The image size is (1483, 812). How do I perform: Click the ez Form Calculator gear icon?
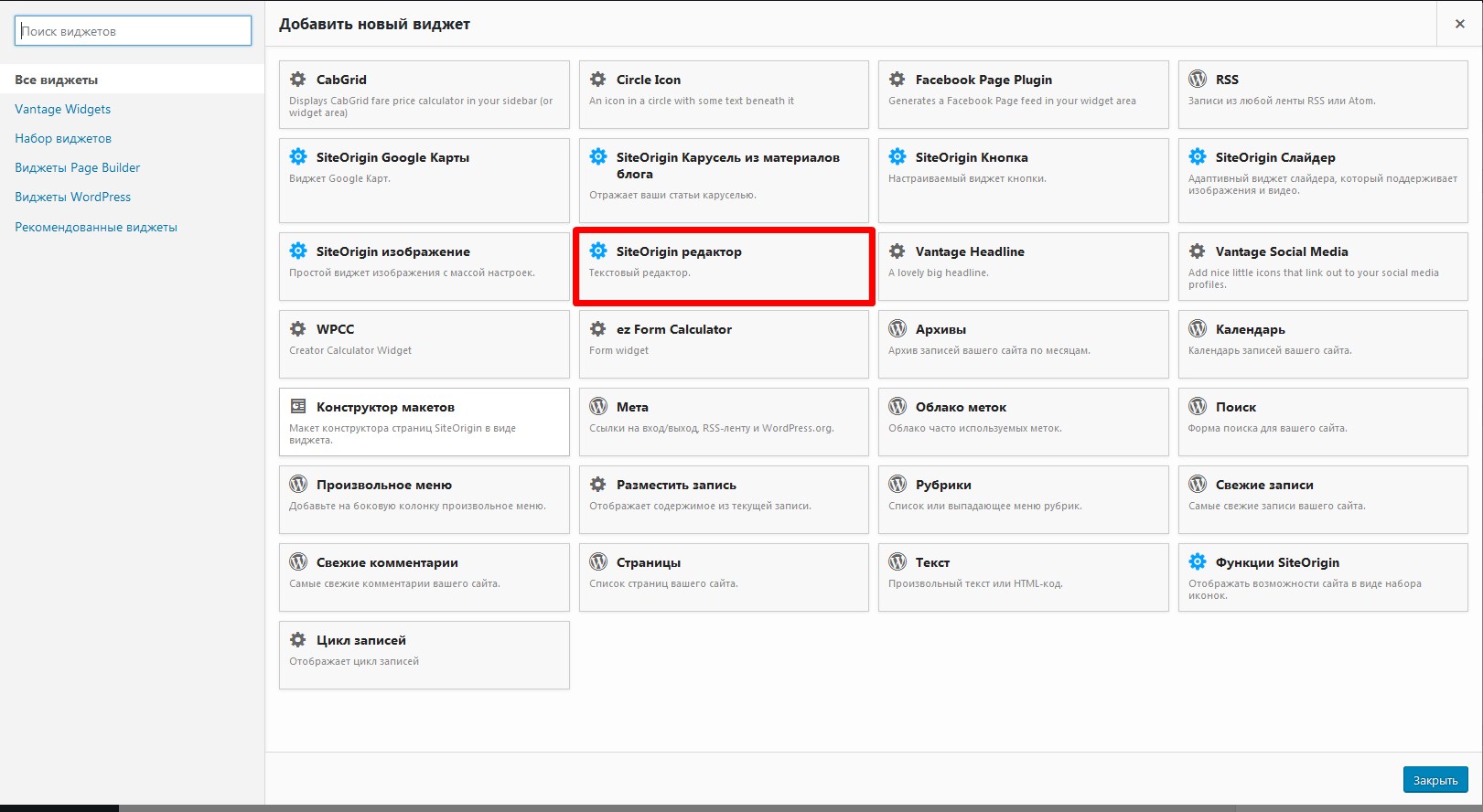click(x=598, y=329)
